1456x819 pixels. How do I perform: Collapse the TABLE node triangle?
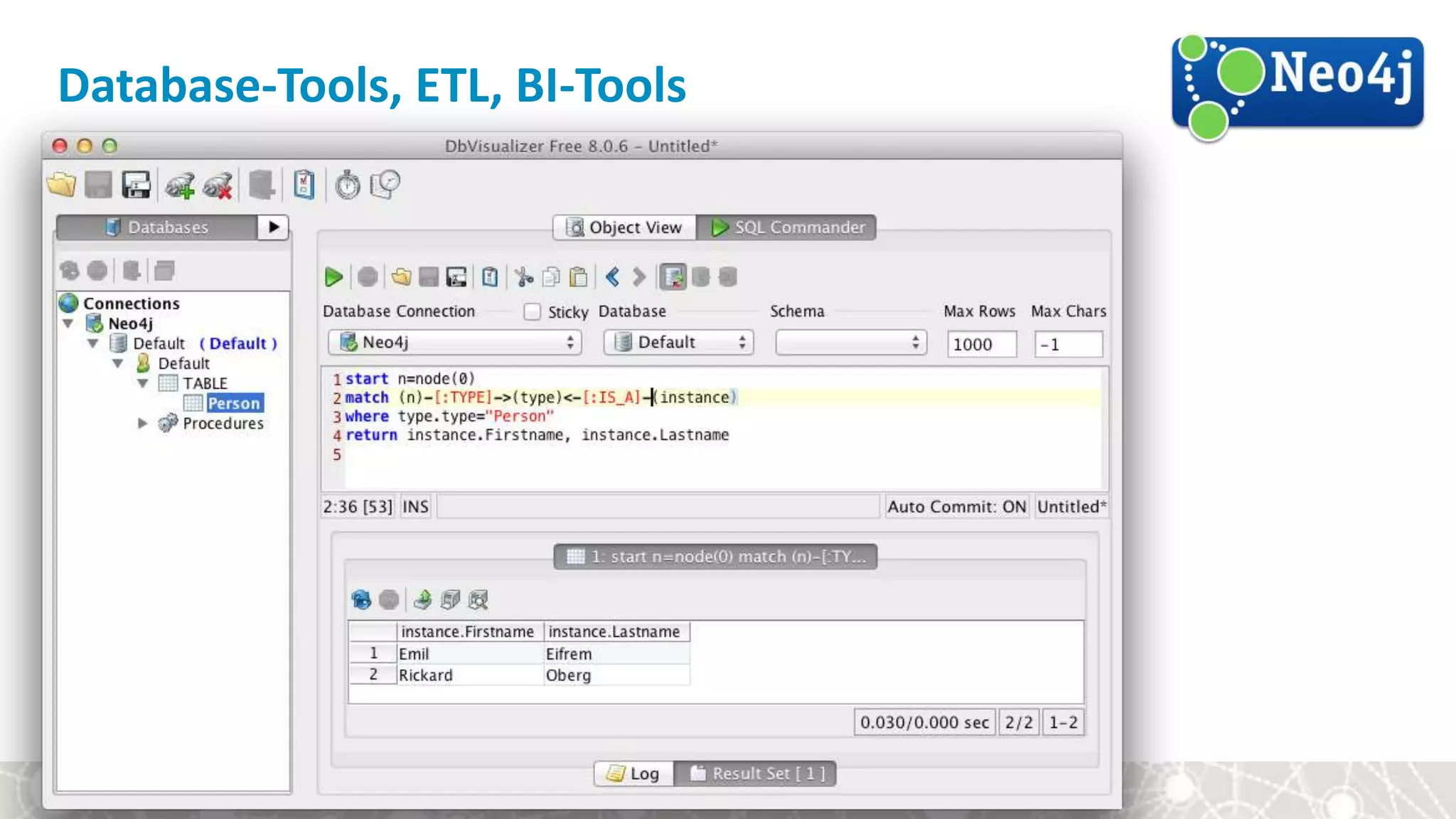pyautogui.click(x=143, y=384)
